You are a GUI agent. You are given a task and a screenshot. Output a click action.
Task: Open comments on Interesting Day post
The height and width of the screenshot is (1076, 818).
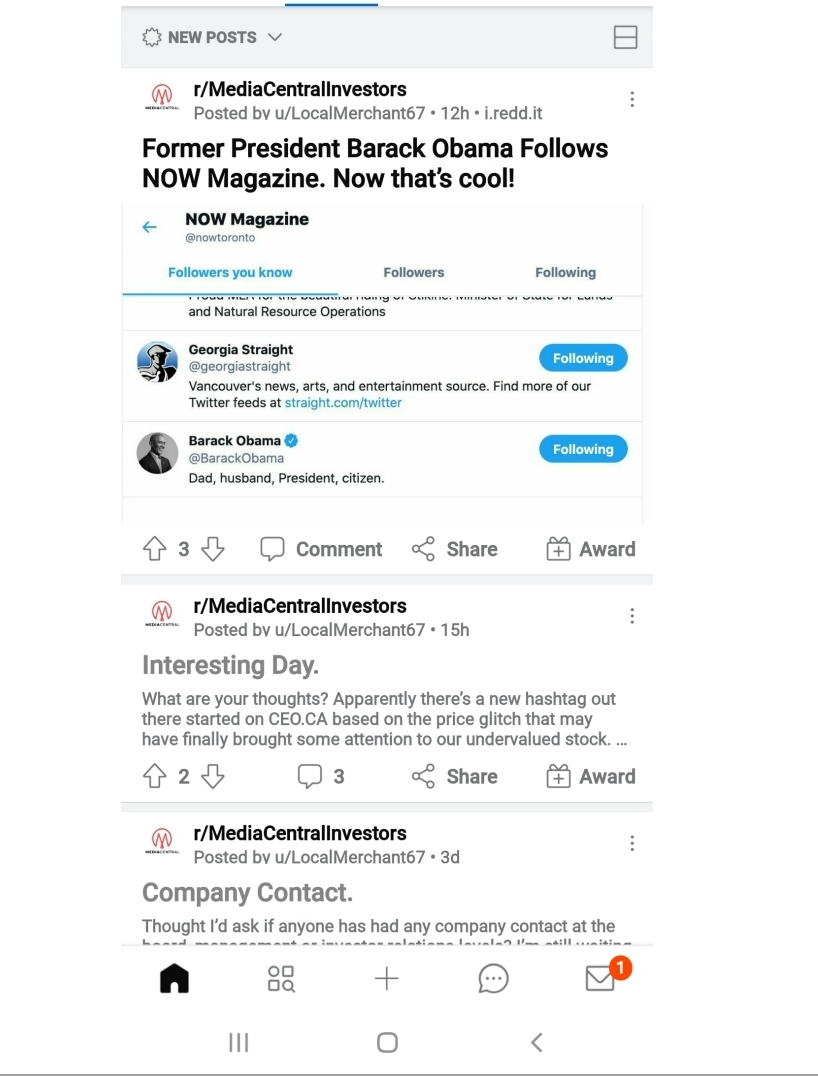click(x=320, y=777)
